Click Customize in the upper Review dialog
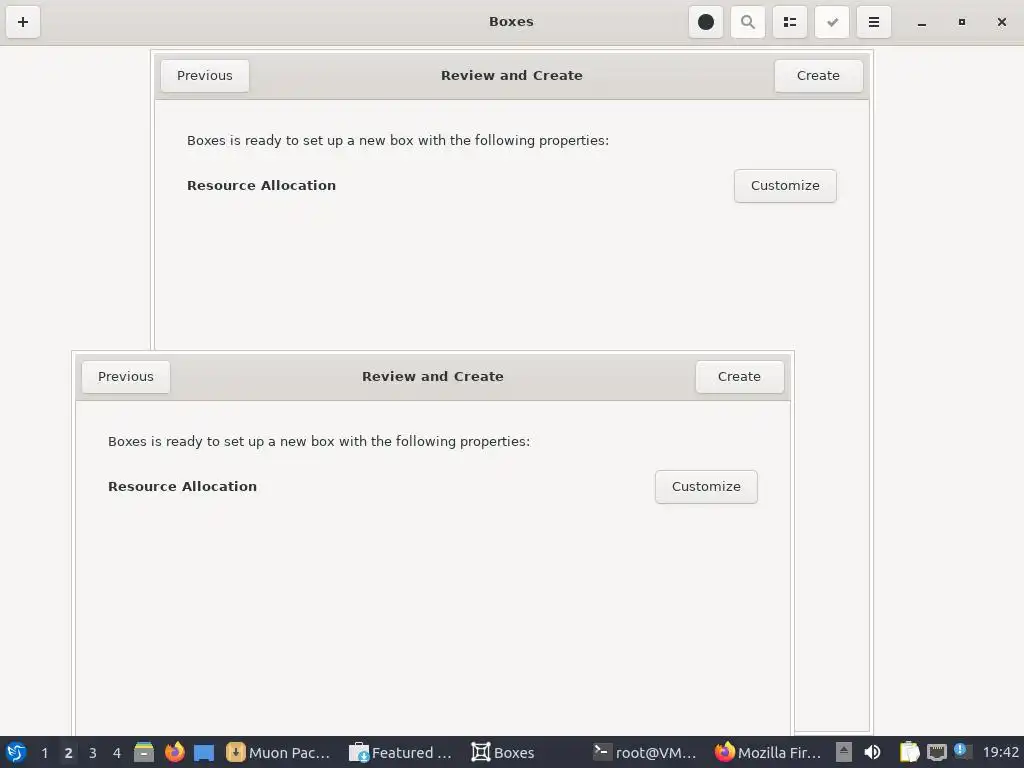The height and width of the screenshot is (768, 1024). [785, 186]
